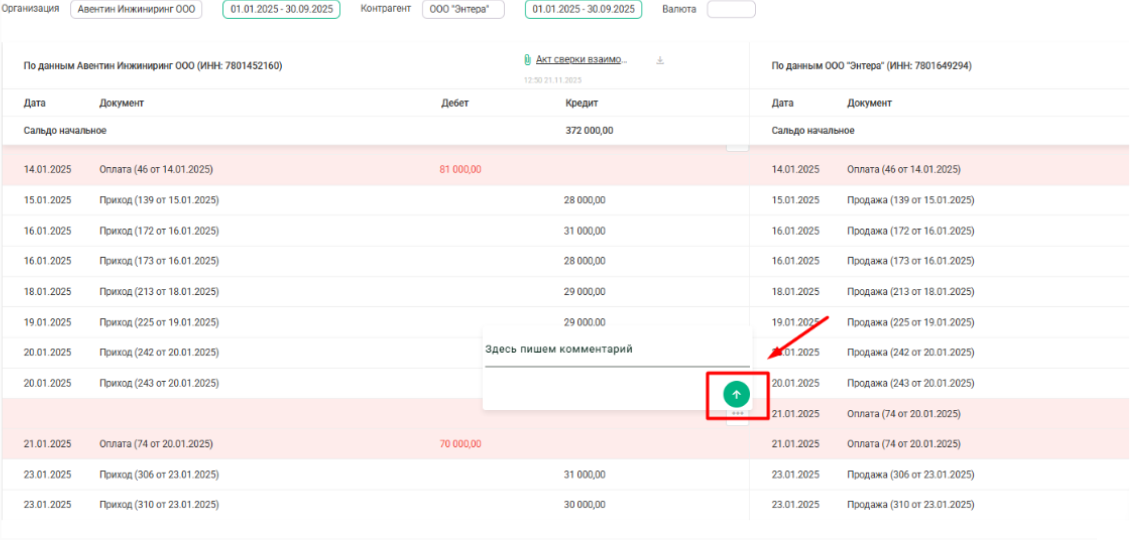The width and height of the screenshot is (1132, 540).
Task: Select row 'Продажа (173 от 16.01.2025)'
Action: 910,261
